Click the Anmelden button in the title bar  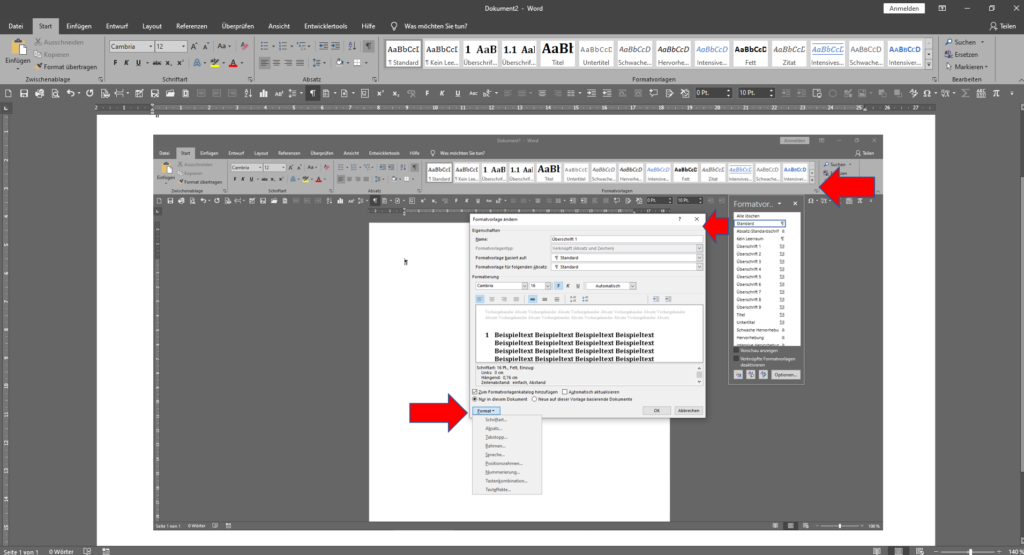click(904, 8)
